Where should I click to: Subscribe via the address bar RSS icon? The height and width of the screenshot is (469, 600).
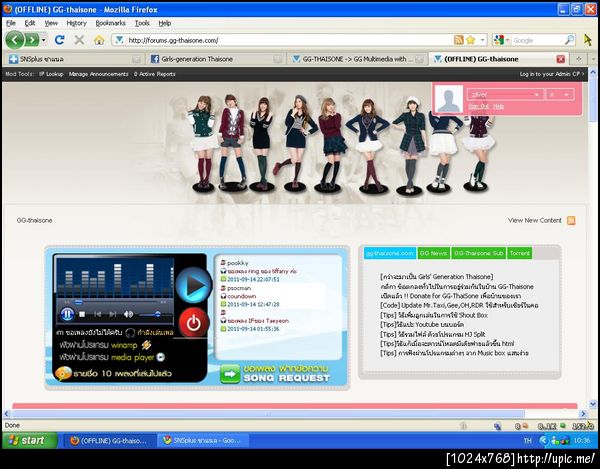point(458,40)
